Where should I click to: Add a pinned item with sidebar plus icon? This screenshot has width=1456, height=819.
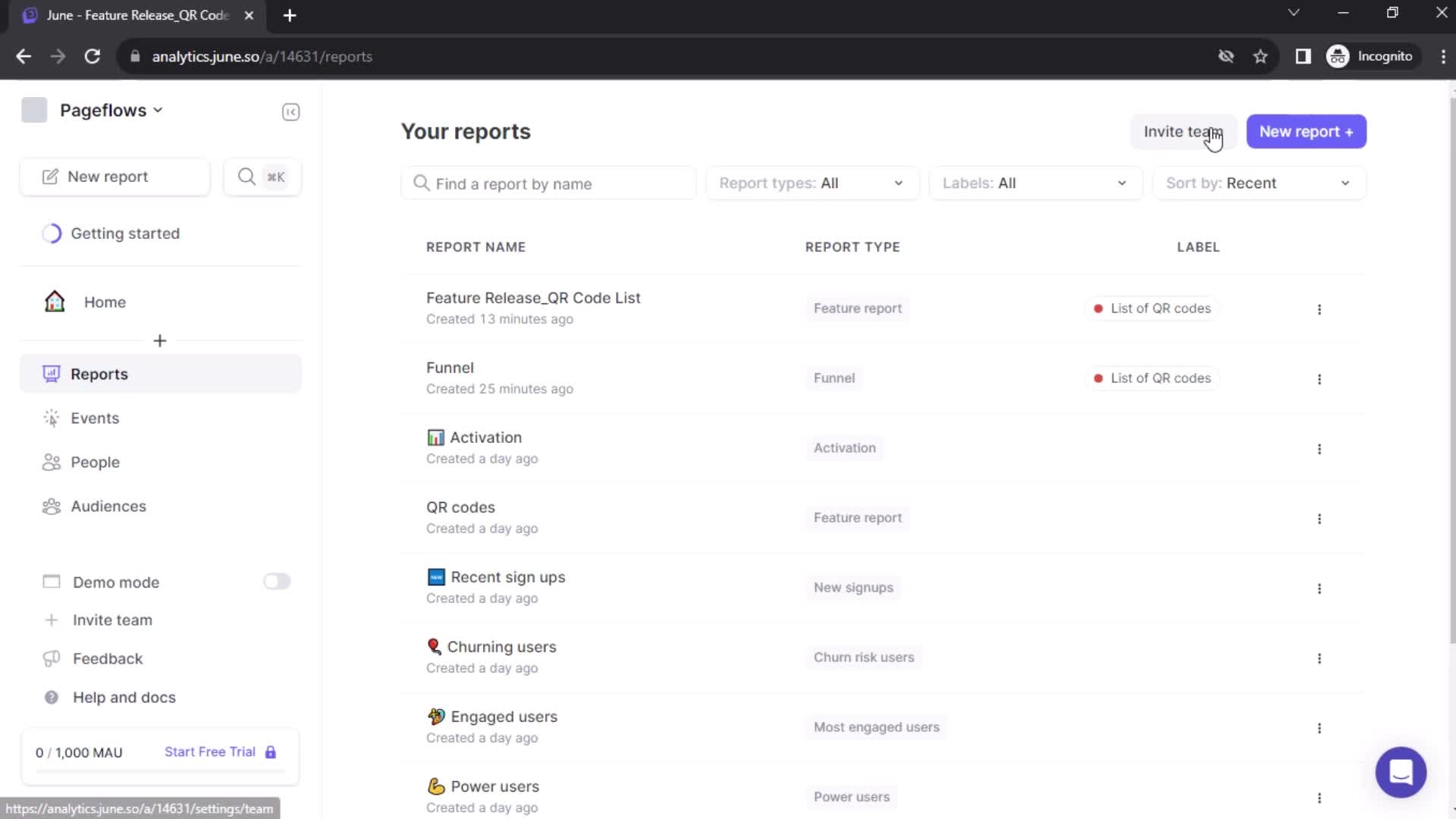click(159, 340)
